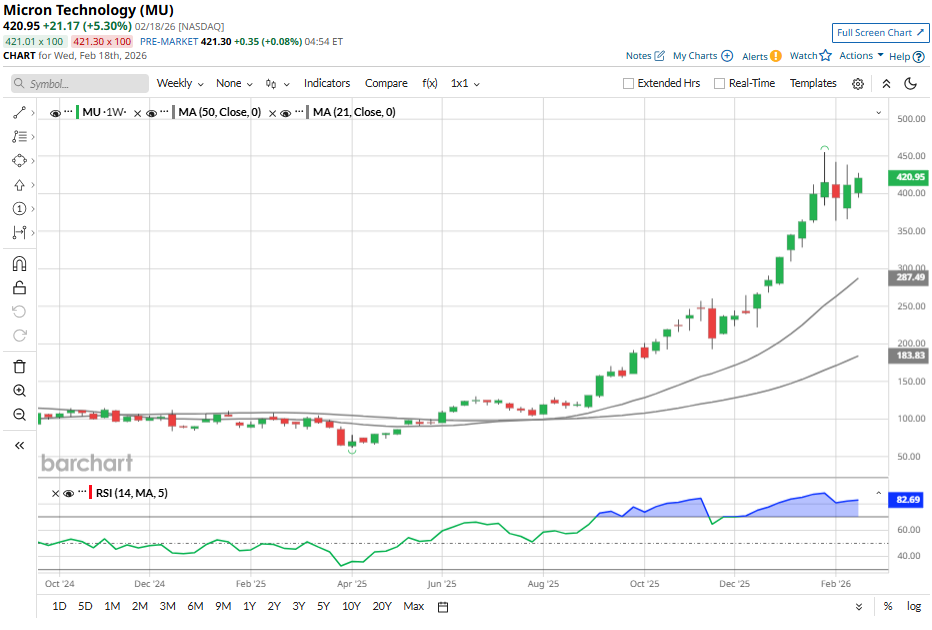932x630 pixels.
Task: Zoom in on the chart
Action: [19, 390]
